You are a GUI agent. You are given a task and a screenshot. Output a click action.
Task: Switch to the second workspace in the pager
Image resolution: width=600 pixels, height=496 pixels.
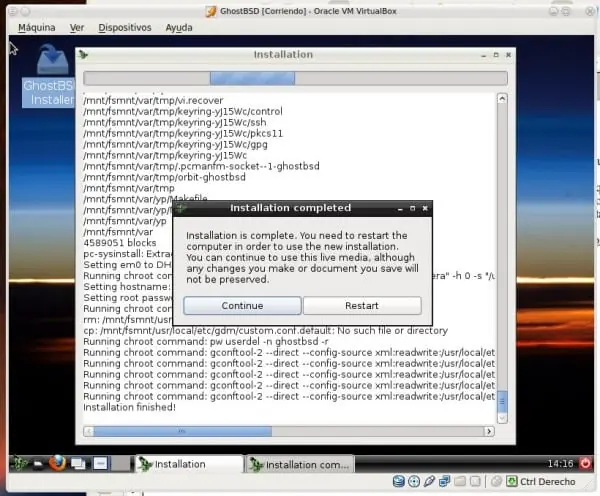point(121,464)
